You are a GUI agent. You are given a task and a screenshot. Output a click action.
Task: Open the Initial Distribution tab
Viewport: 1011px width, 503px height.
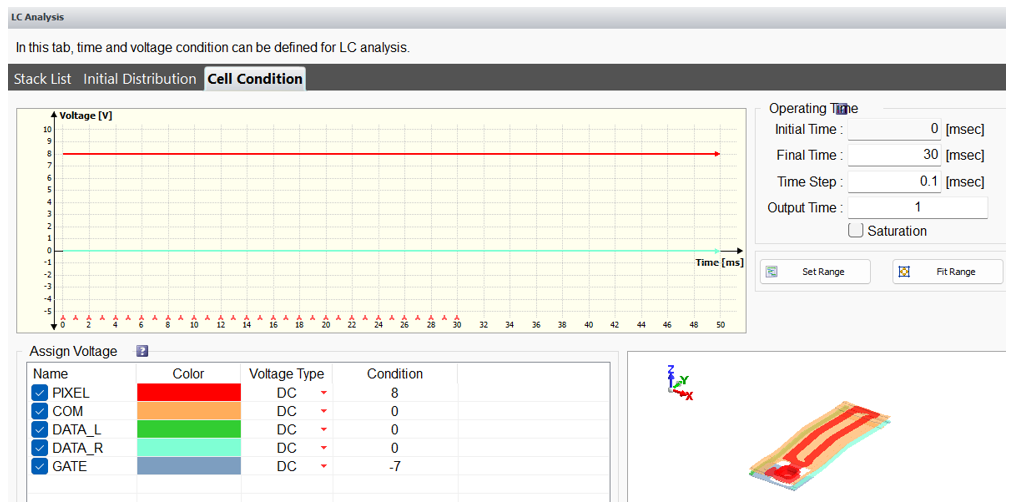point(139,79)
